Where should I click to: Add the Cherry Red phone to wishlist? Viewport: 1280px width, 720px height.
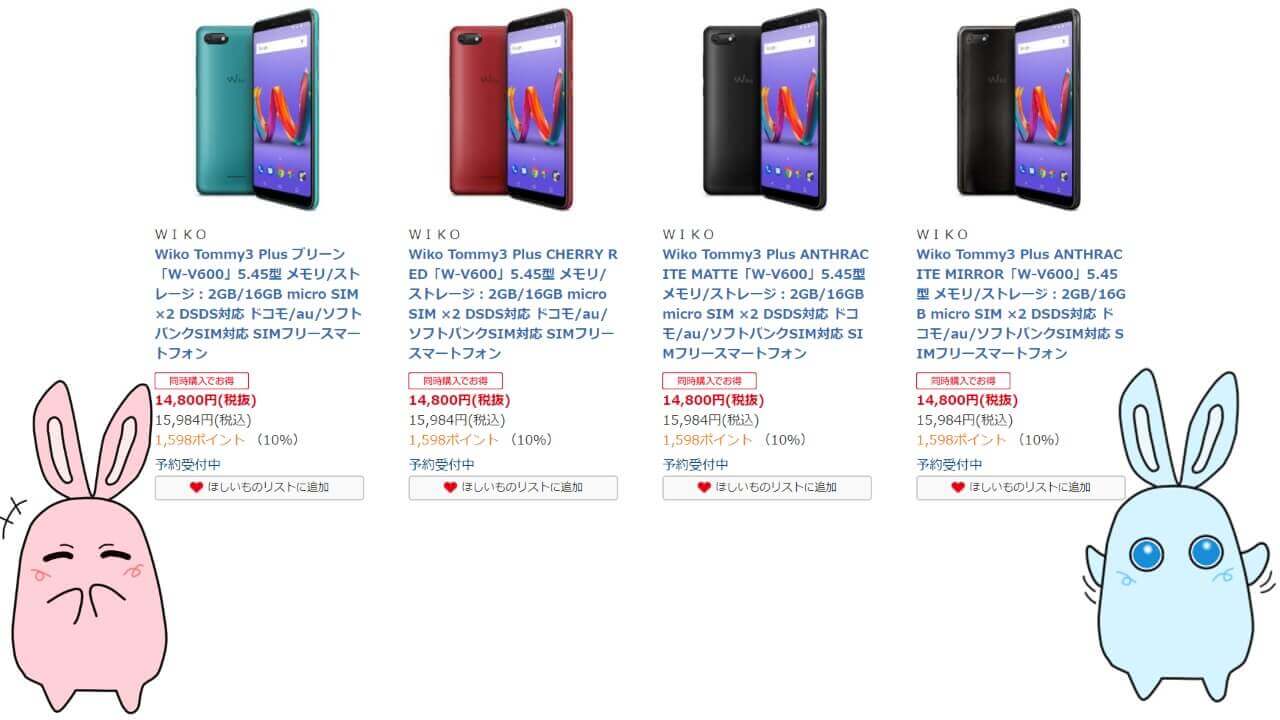pos(513,487)
